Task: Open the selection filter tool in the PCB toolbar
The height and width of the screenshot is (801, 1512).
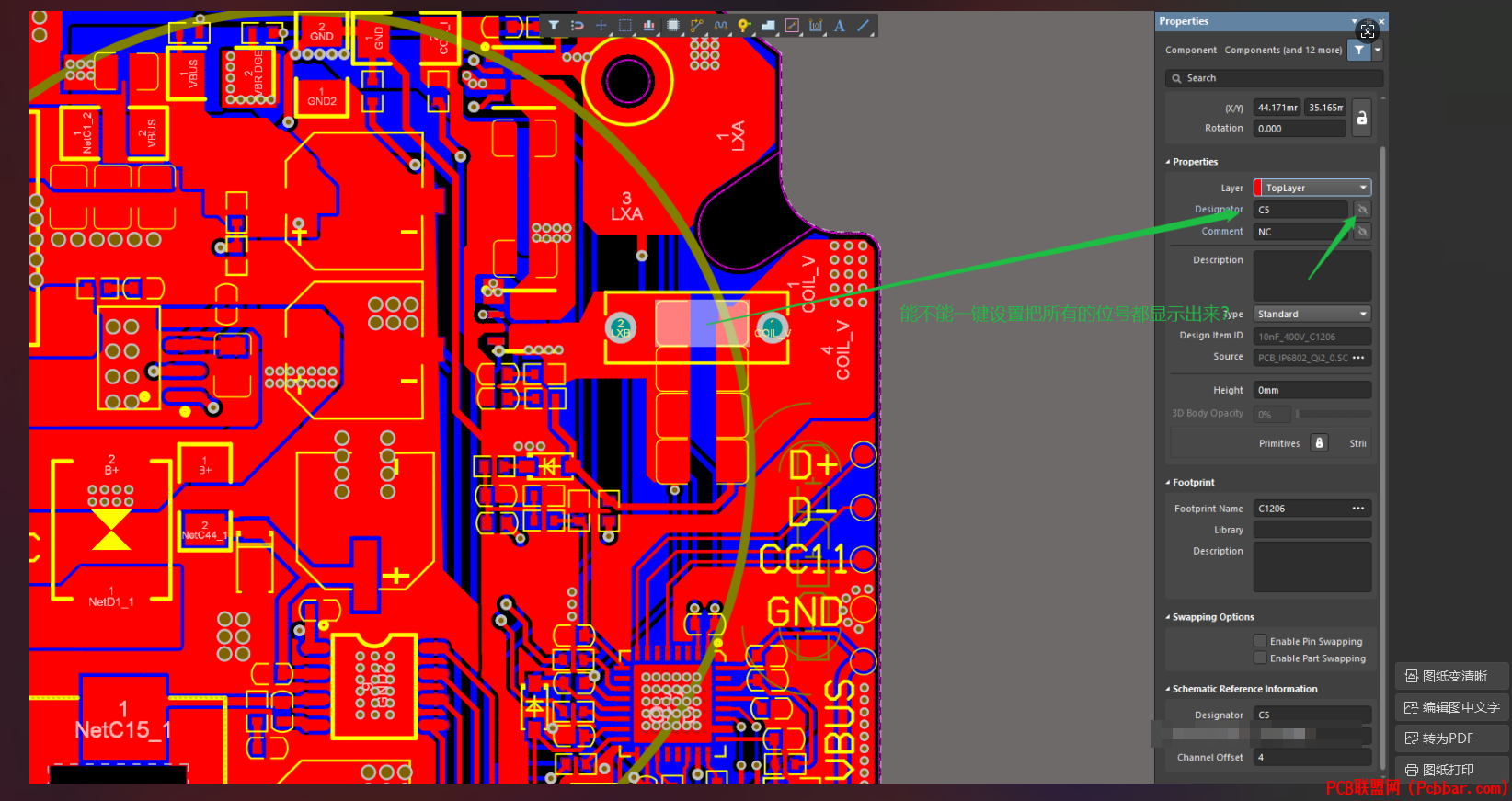Action: [x=554, y=26]
